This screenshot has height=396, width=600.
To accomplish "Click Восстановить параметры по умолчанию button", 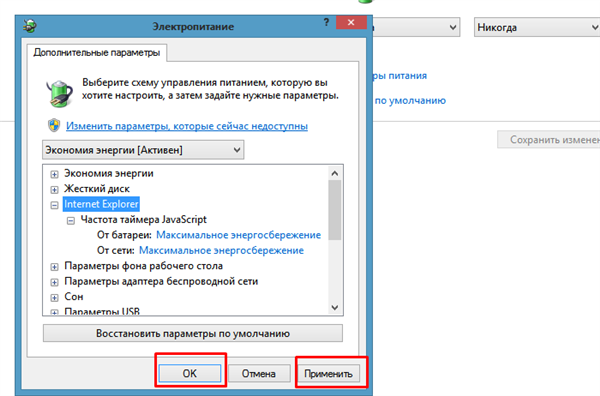I will coord(193,333).
